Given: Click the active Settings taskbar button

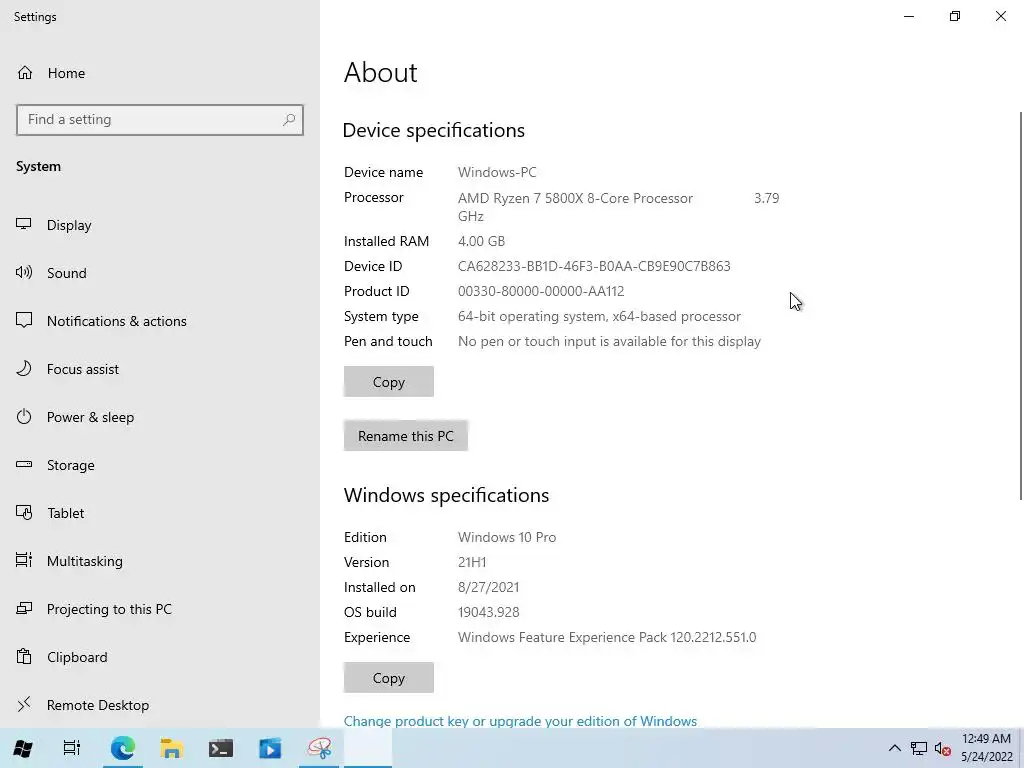Looking at the screenshot, I should point(368,748).
